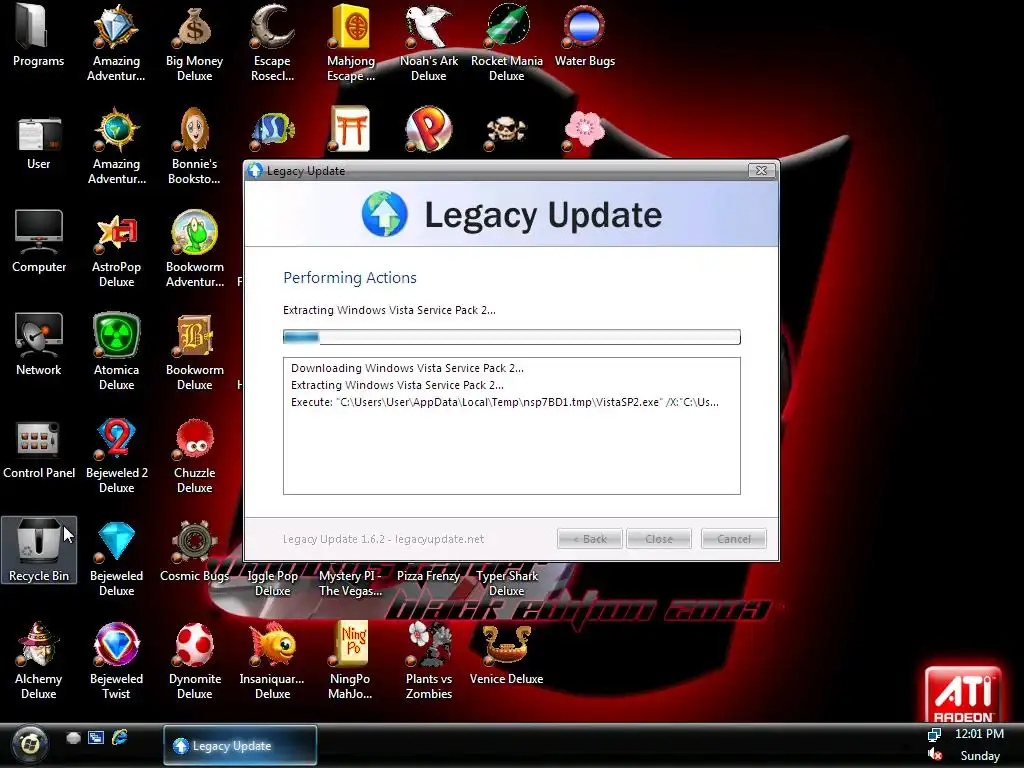Screen dimensions: 1024x768
Task: Select the pink flower game icon
Action: (x=584, y=130)
